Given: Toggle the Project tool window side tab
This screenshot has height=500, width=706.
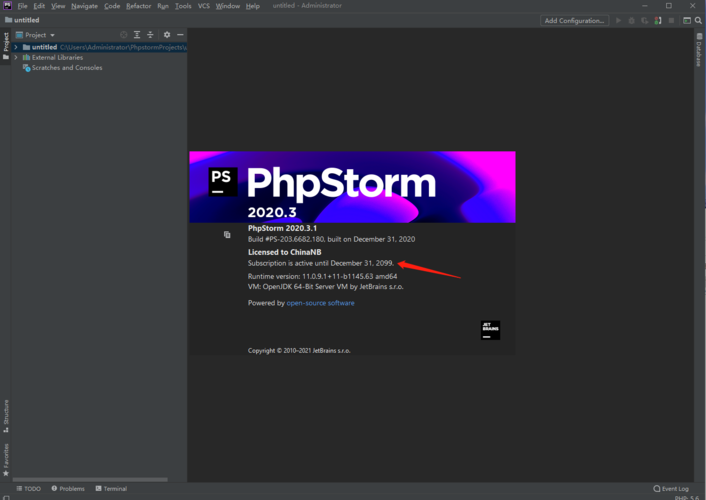Looking at the screenshot, I should pos(6,46).
